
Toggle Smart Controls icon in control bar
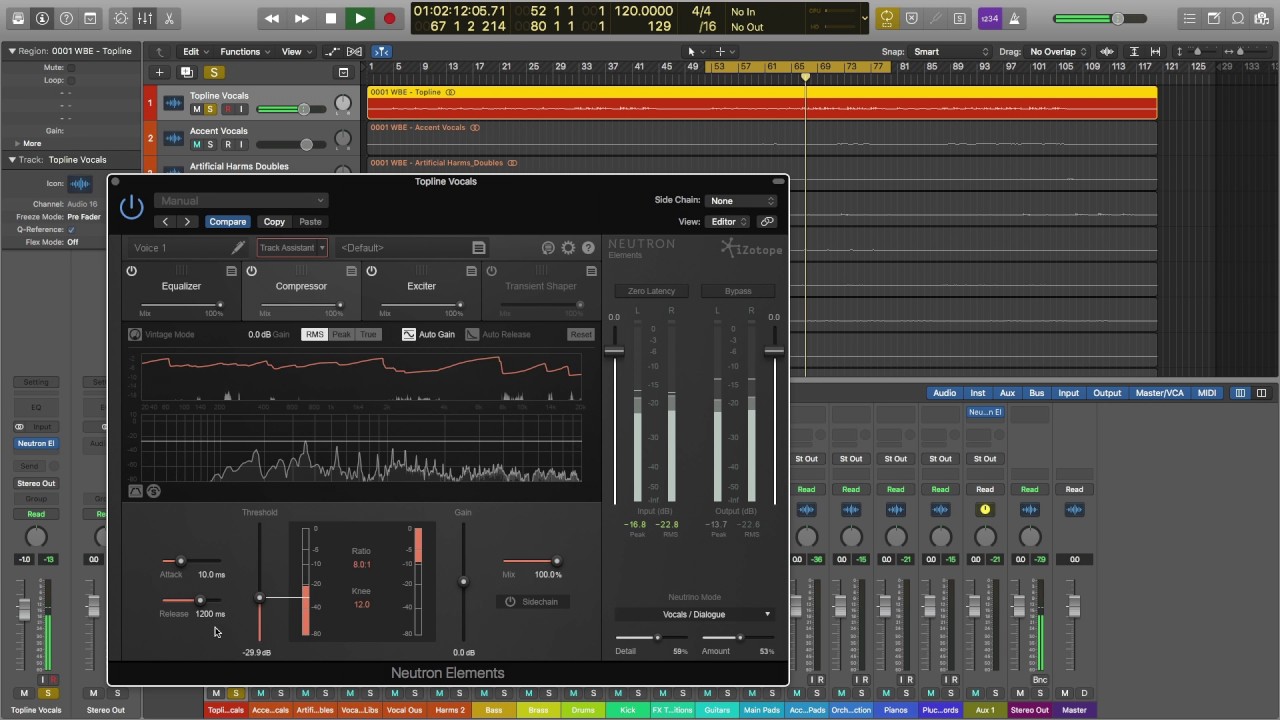(x=121, y=18)
